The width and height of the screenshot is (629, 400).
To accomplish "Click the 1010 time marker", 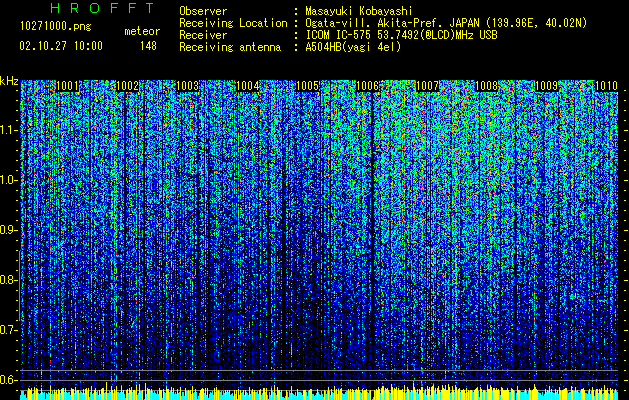I will click(x=606, y=86).
